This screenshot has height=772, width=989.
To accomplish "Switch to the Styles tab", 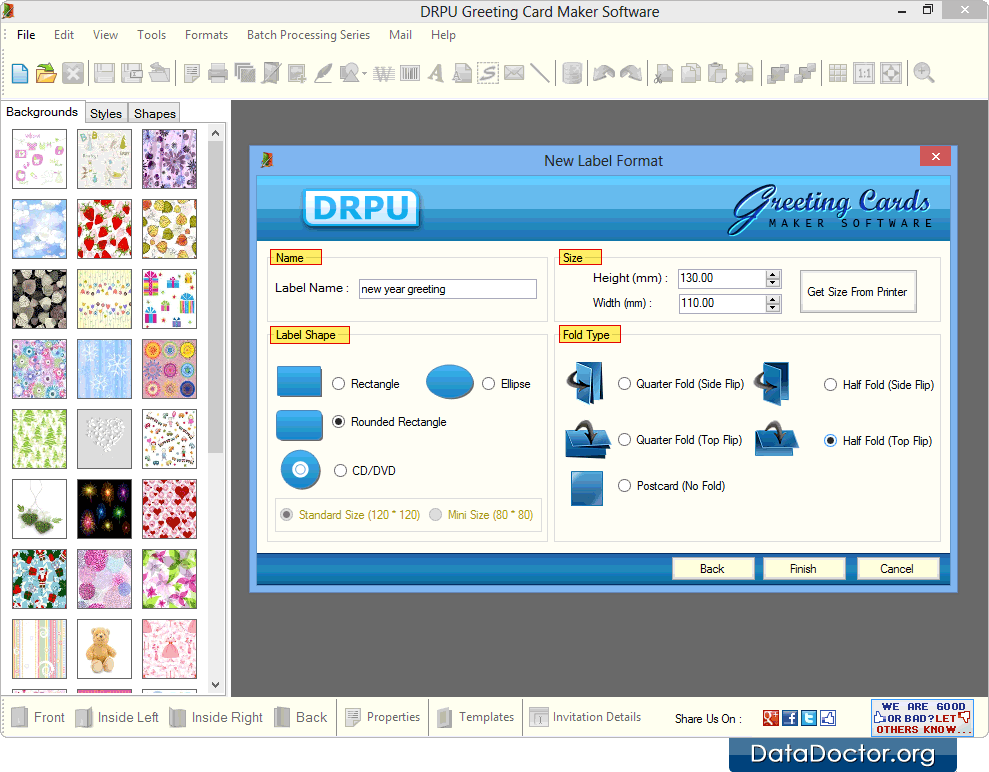I will tap(105, 114).
